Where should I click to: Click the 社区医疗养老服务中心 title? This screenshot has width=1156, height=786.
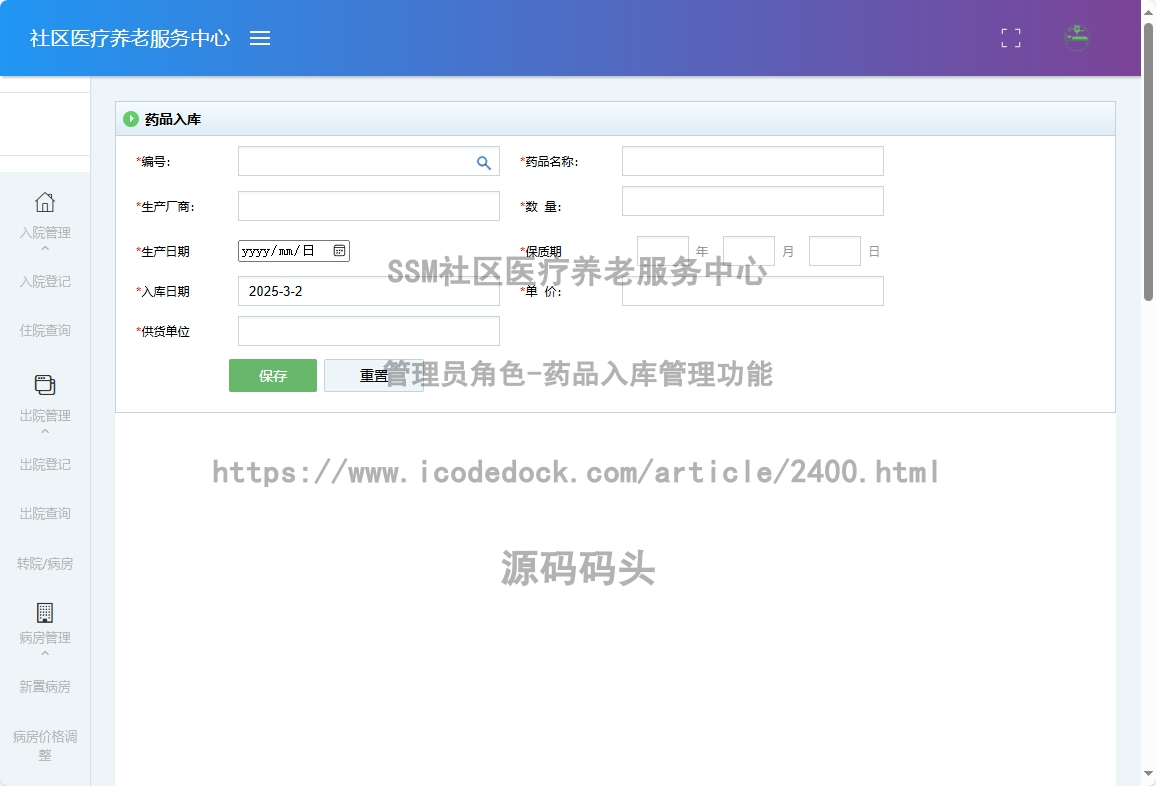pyautogui.click(x=130, y=38)
